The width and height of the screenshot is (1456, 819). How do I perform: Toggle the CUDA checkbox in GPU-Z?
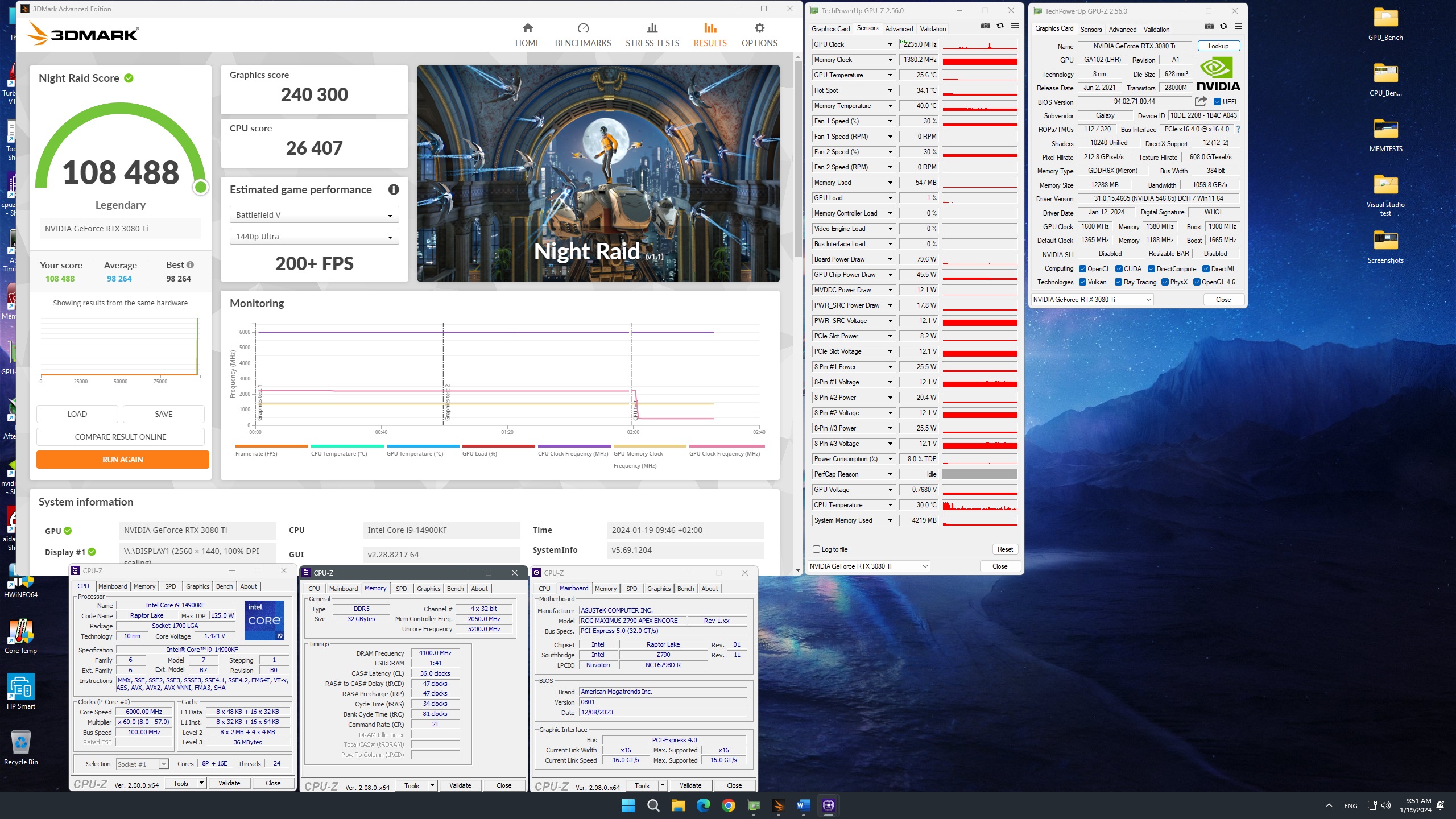pyautogui.click(x=1119, y=269)
